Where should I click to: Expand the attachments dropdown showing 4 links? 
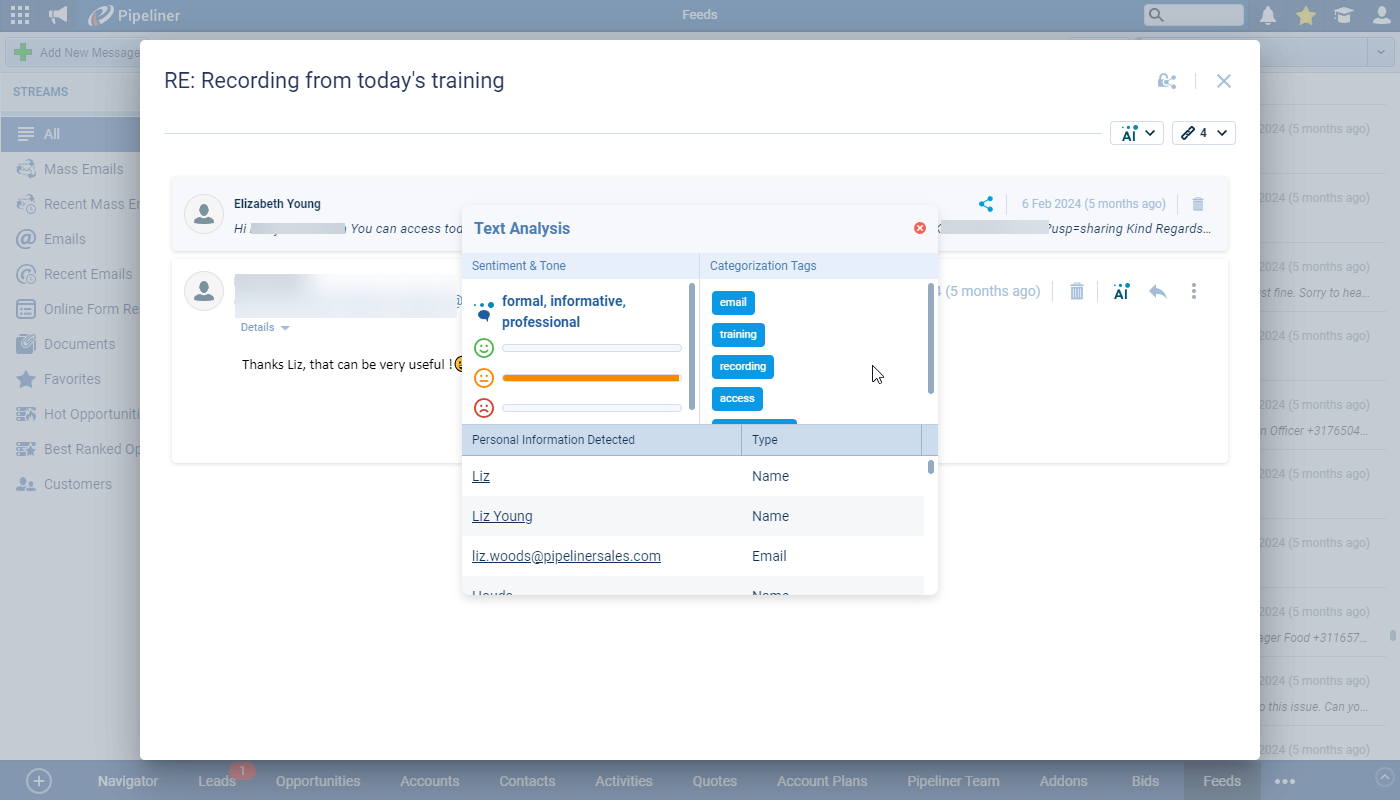click(x=1203, y=133)
